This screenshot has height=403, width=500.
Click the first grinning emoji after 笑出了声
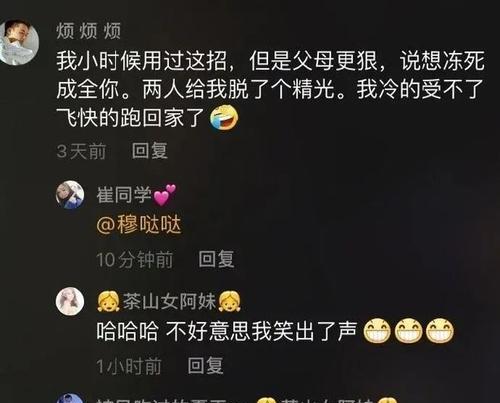coord(377,331)
